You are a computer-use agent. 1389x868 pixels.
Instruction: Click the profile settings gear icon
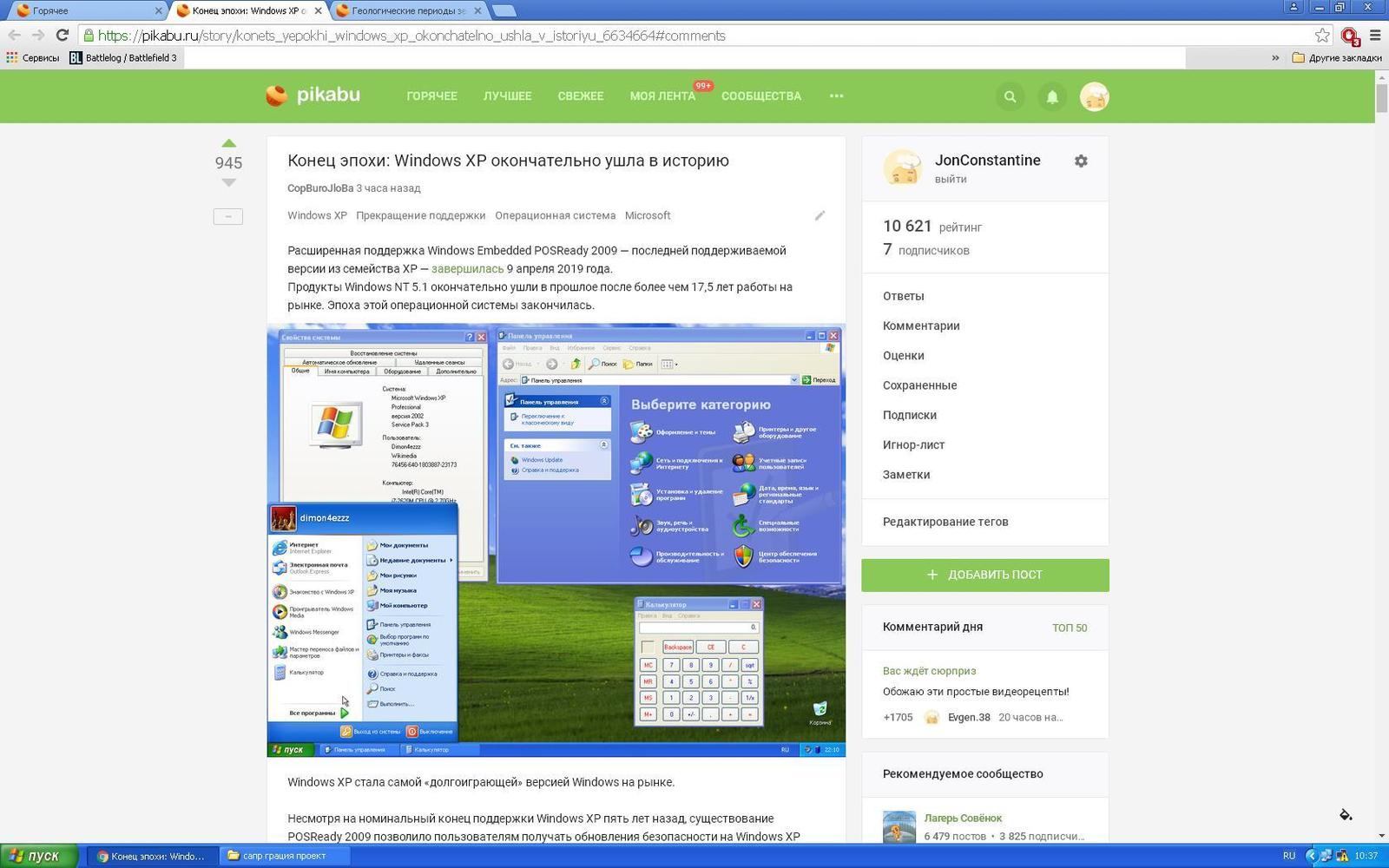pos(1081,161)
